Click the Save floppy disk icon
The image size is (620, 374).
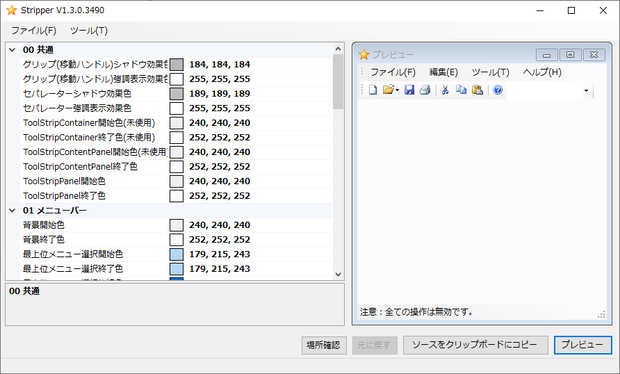(409, 90)
